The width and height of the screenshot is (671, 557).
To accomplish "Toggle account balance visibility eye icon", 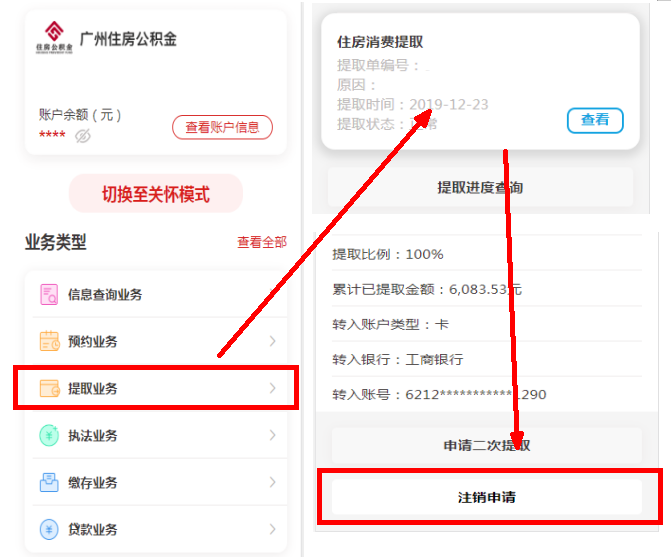I will (x=83, y=136).
